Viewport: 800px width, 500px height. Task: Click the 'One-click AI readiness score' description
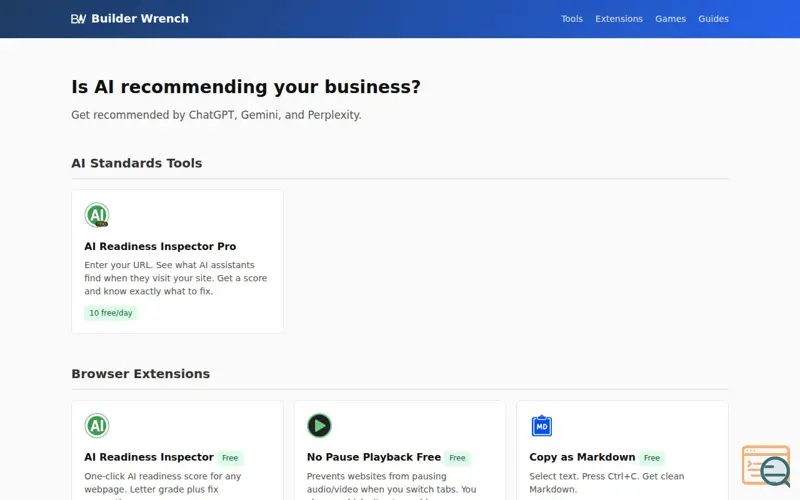(x=163, y=486)
